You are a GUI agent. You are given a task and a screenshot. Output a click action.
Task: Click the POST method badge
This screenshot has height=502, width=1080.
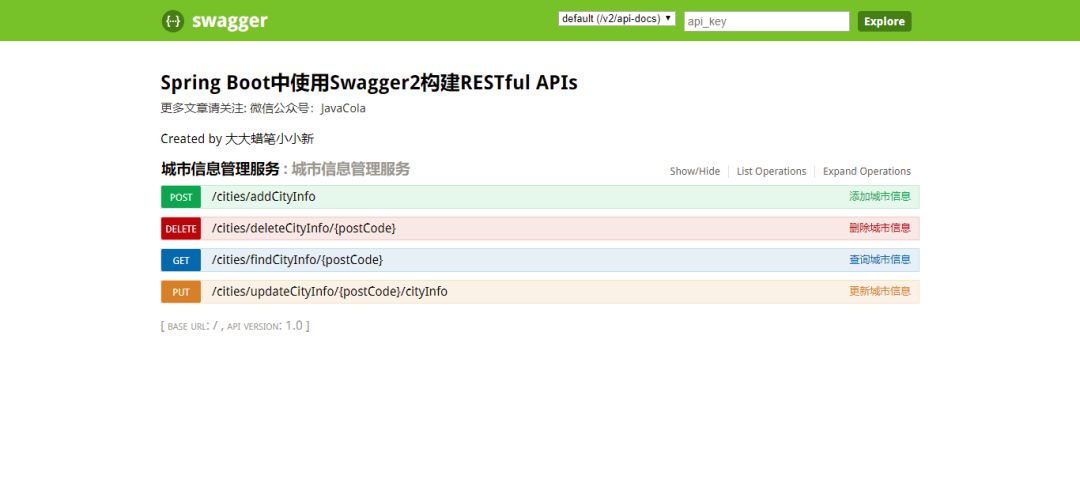pyautogui.click(x=181, y=197)
